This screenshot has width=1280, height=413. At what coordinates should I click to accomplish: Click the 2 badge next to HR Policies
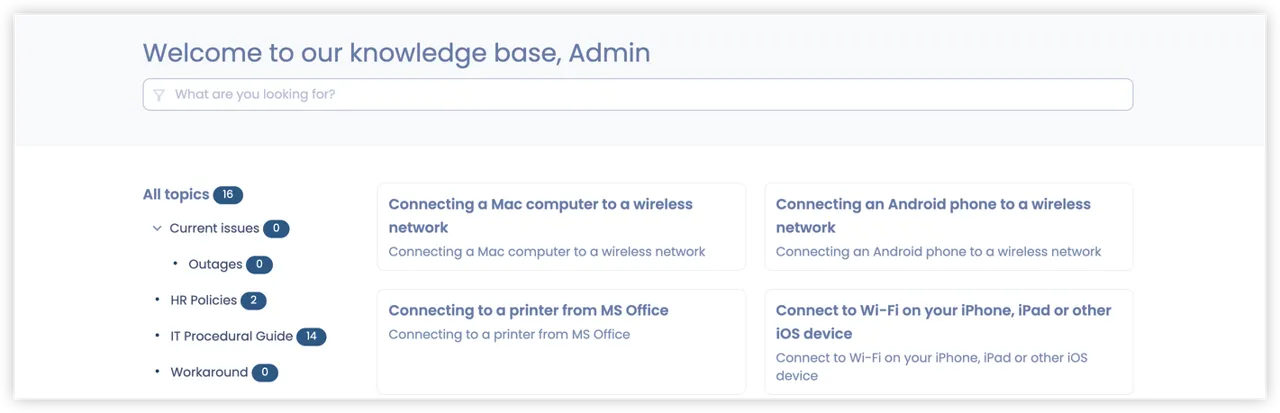[x=253, y=301]
